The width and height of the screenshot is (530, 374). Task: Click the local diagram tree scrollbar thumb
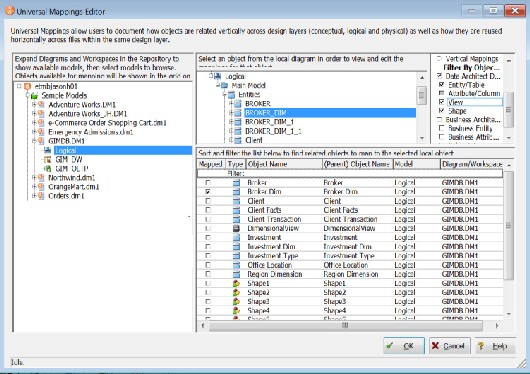421,95
